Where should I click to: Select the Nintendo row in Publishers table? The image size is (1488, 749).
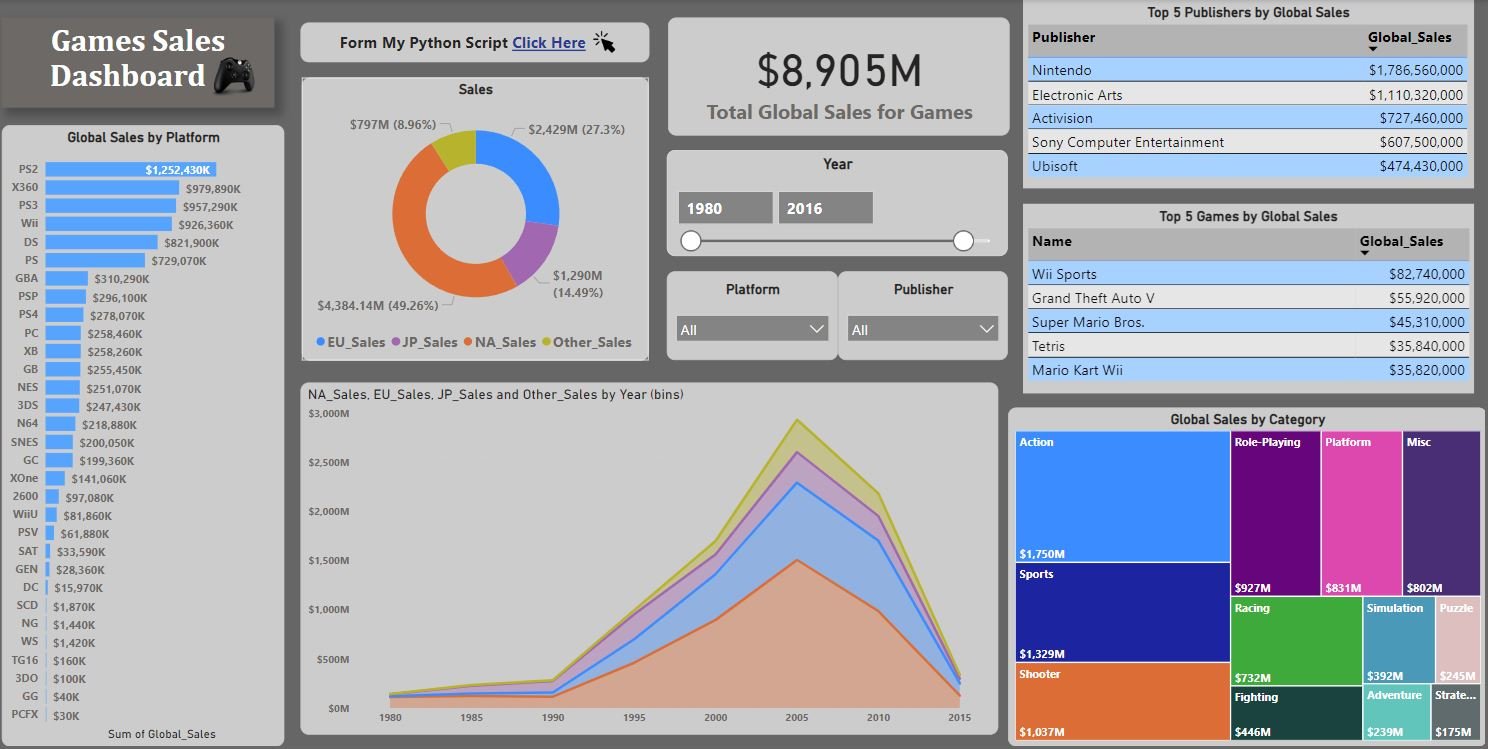[1061, 70]
